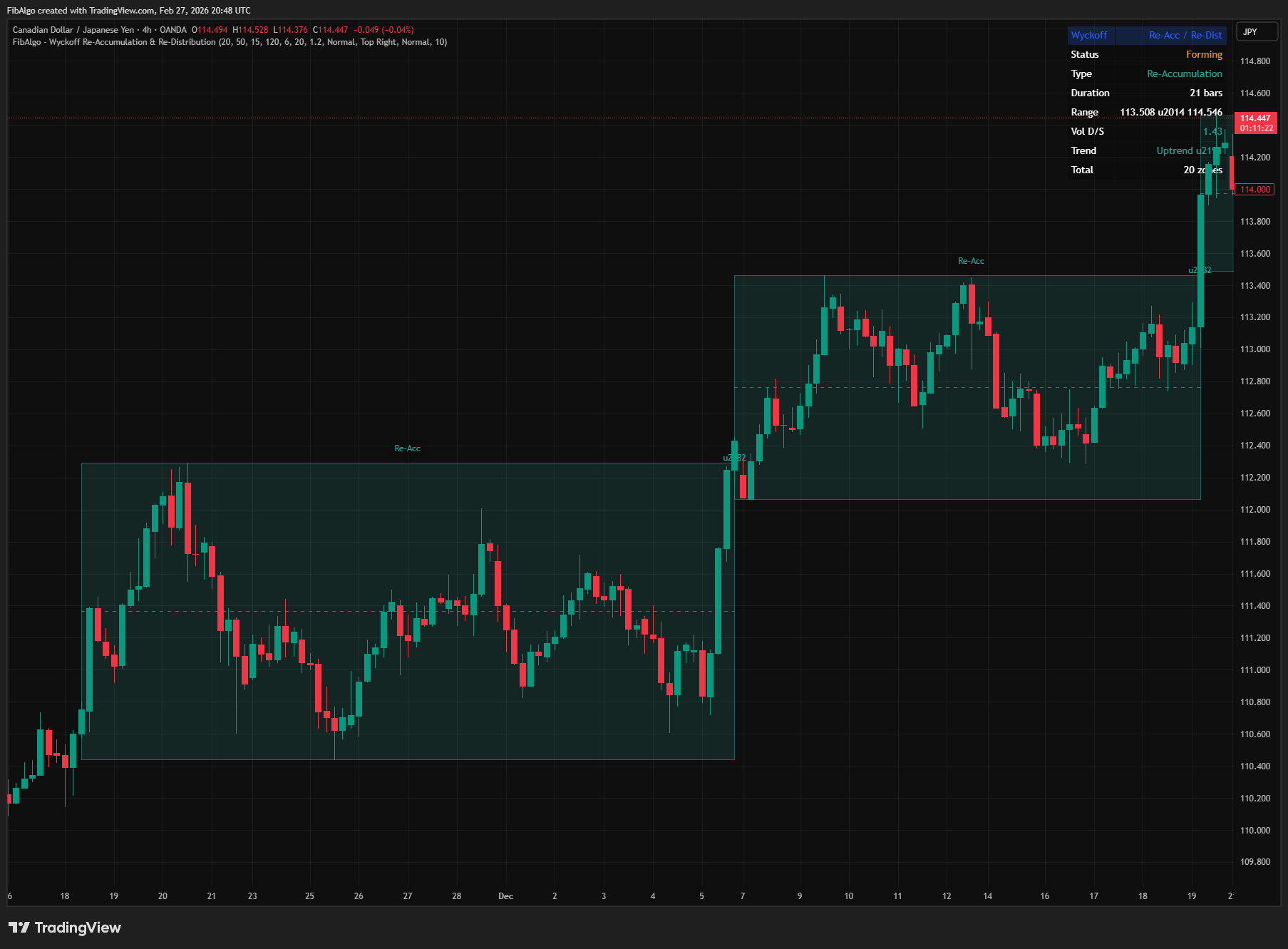Click the Range value 113.508 — 114.546
Viewport: 1288px width, 949px height.
click(1172, 112)
